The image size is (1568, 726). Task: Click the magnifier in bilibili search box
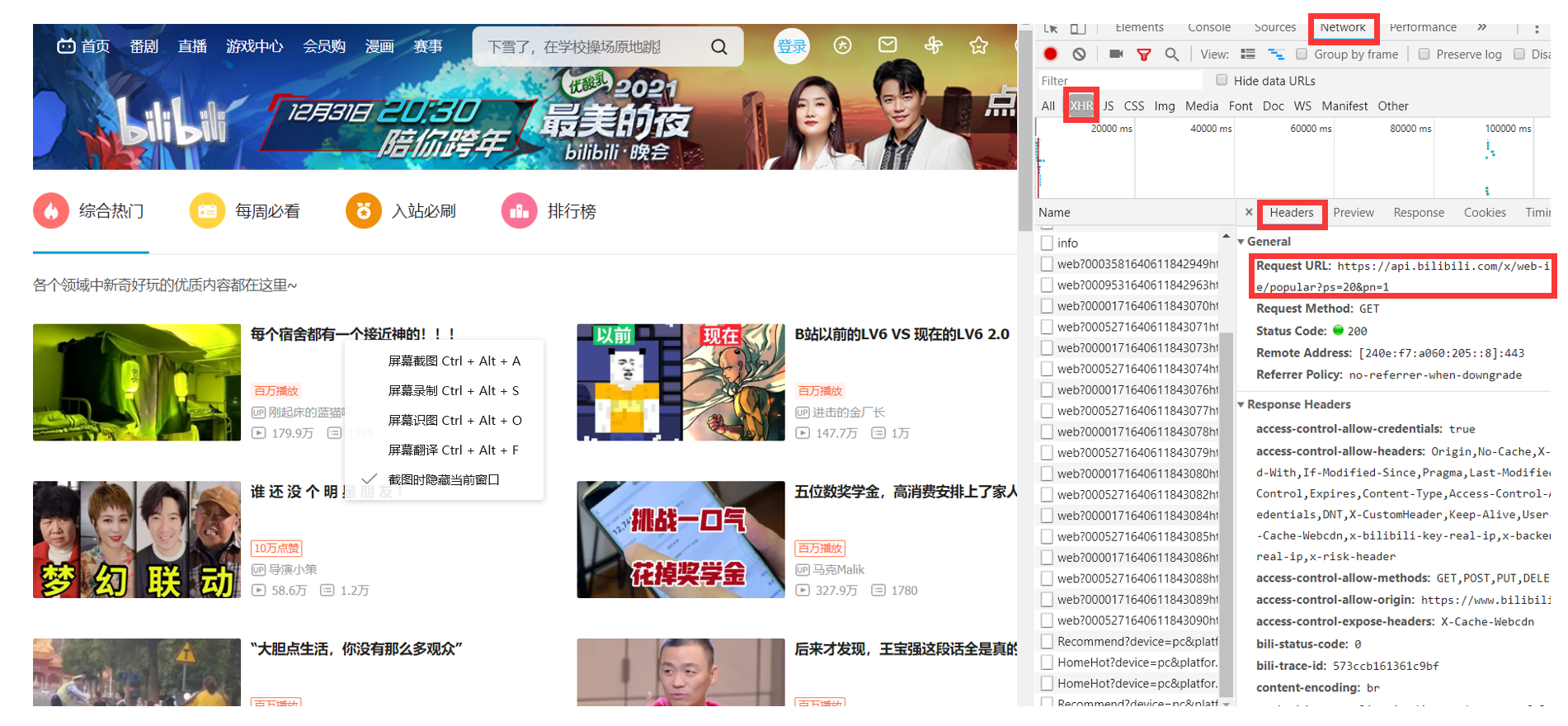coord(719,47)
